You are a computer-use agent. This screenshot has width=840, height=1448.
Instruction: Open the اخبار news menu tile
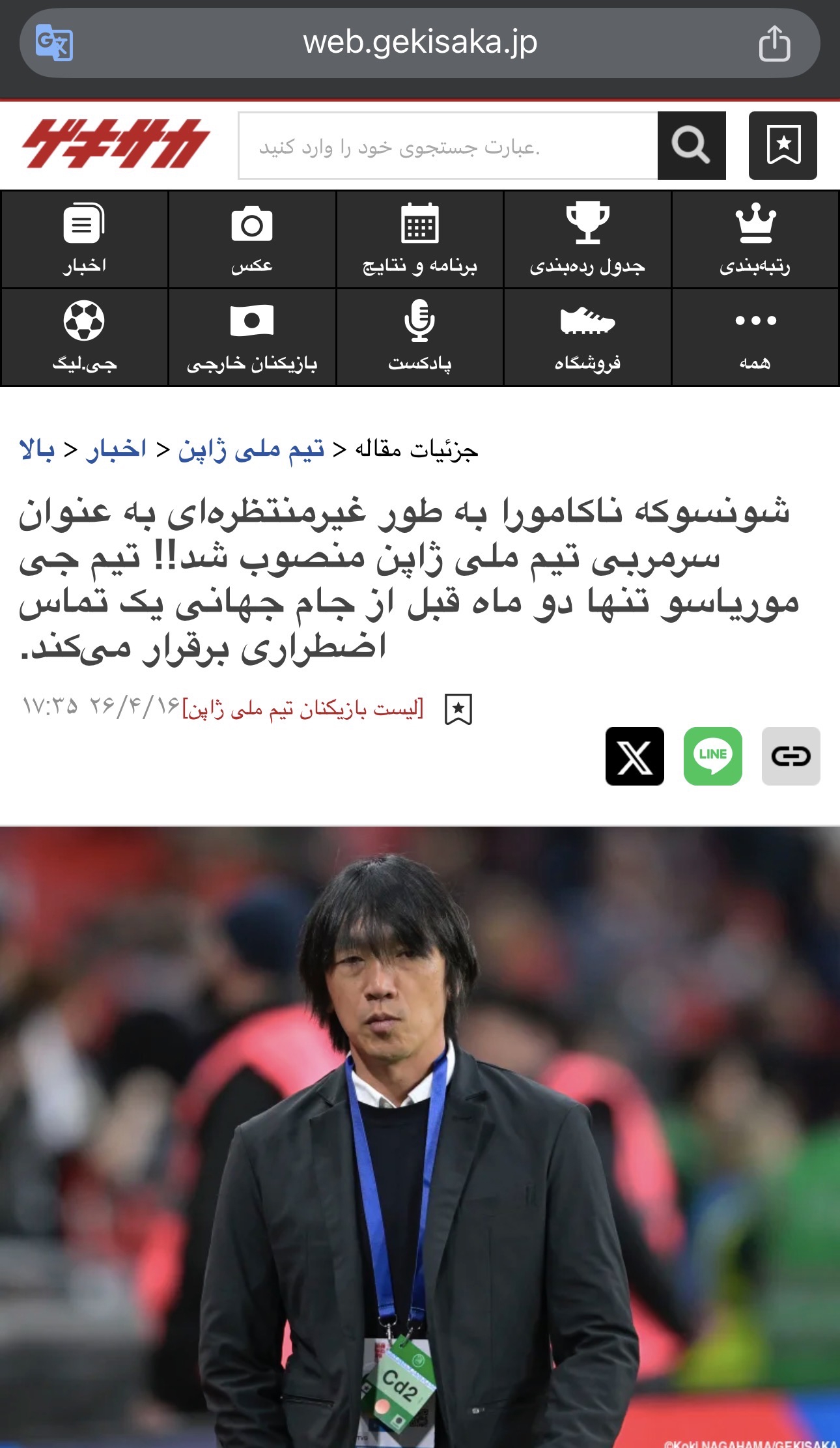(85, 240)
